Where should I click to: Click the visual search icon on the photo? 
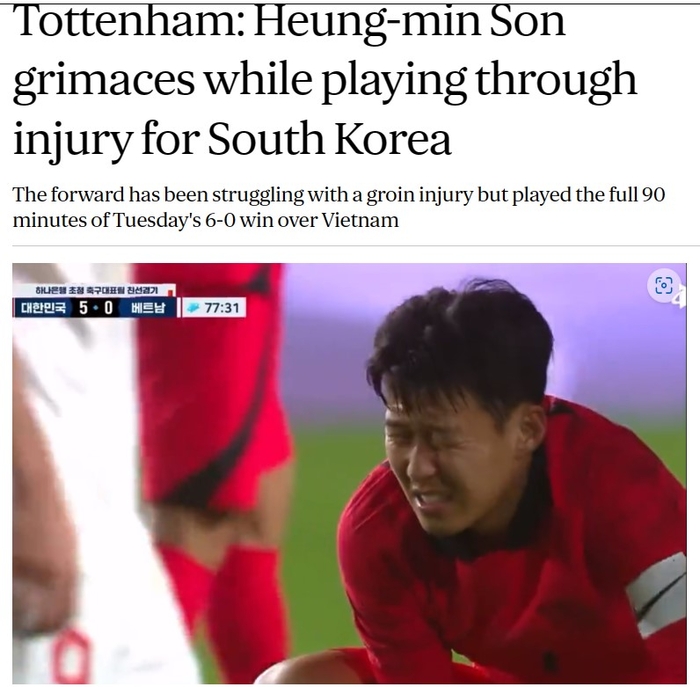tap(663, 285)
